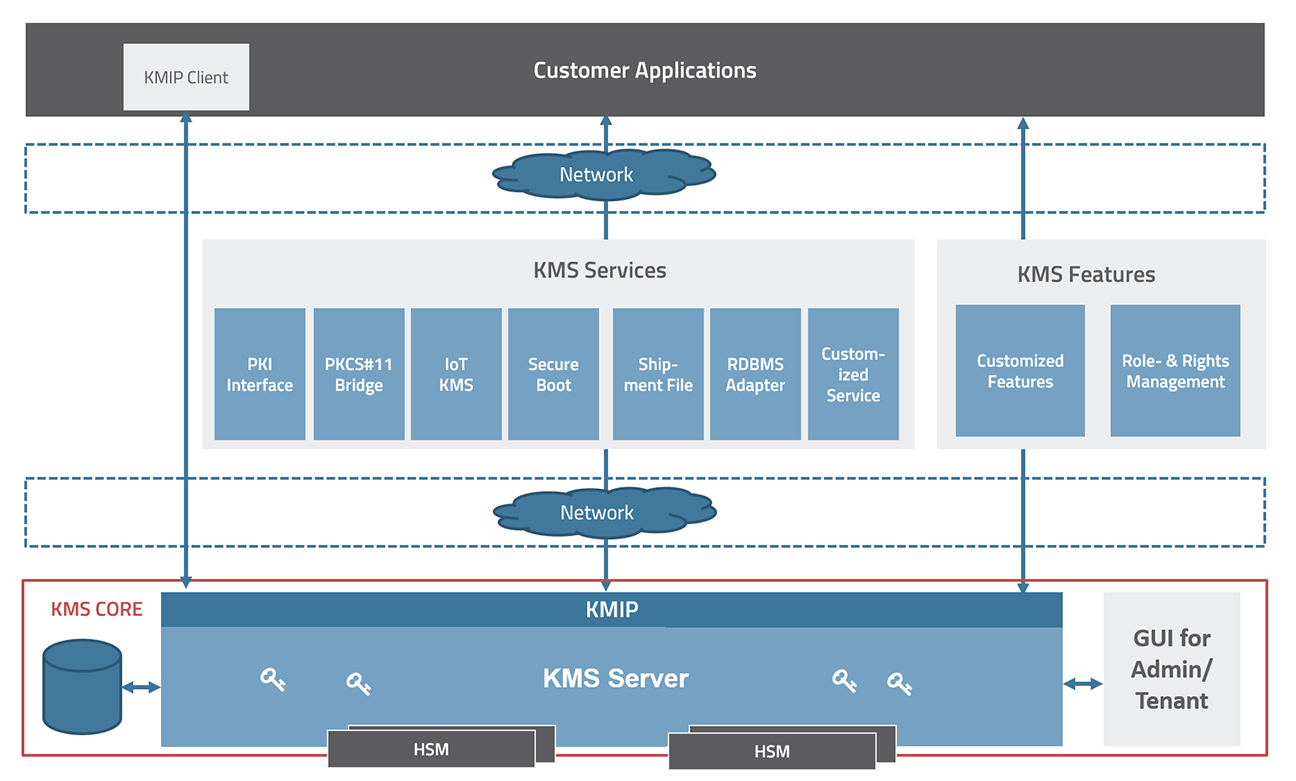Open the GUI for Admin/Tenant box

[1172, 669]
